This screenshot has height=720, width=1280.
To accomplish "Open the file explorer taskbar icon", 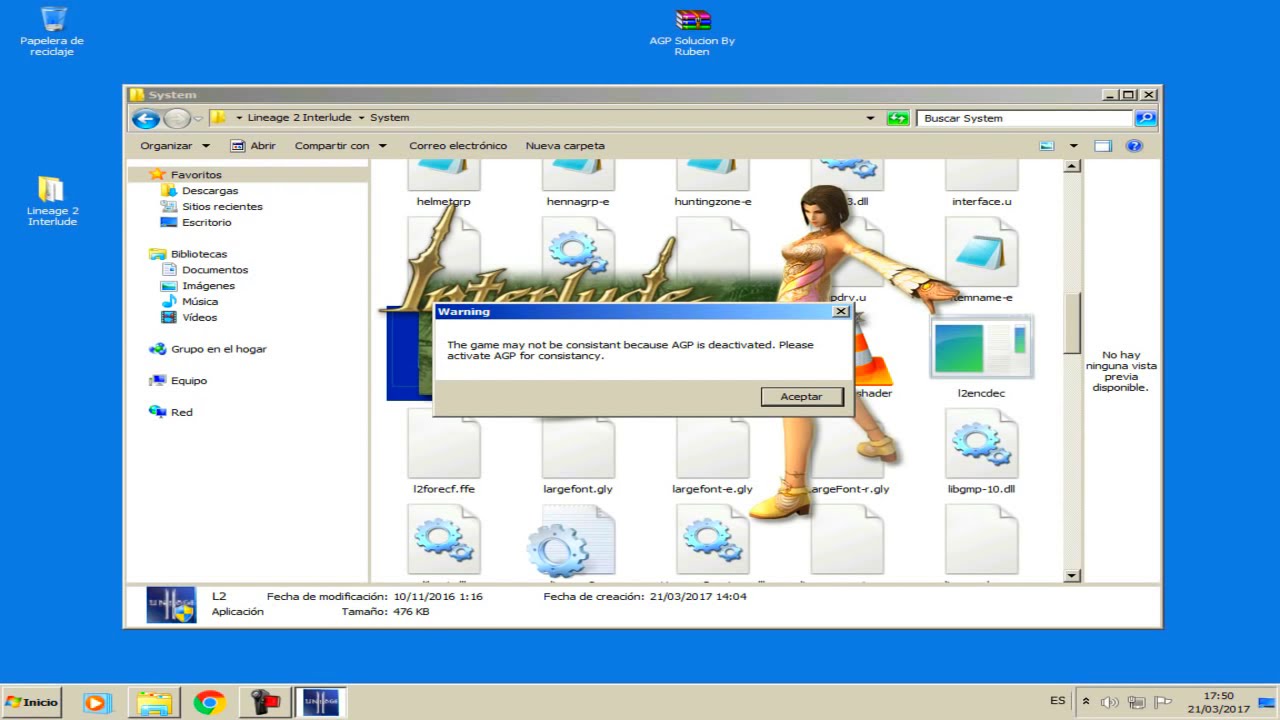I will tap(154, 703).
